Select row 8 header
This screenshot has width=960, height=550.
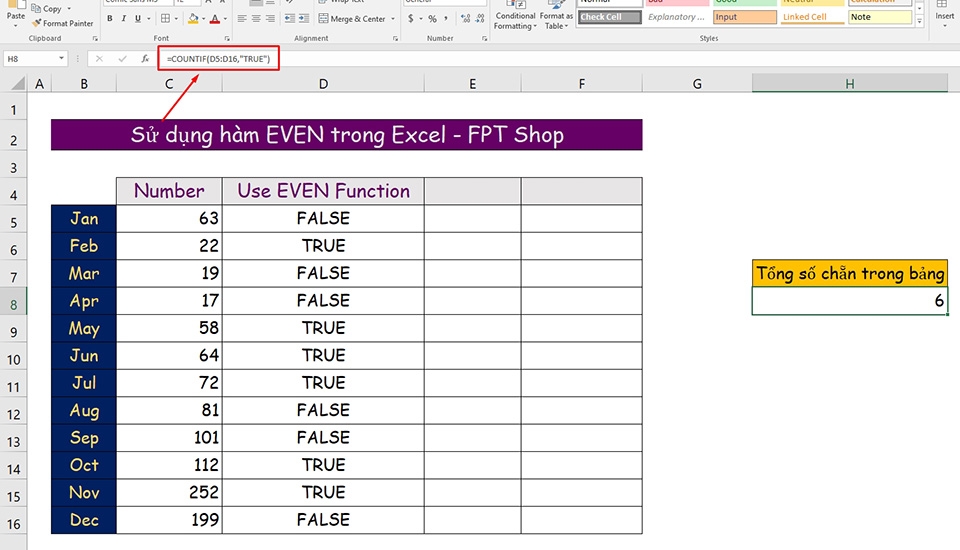pos(13,304)
